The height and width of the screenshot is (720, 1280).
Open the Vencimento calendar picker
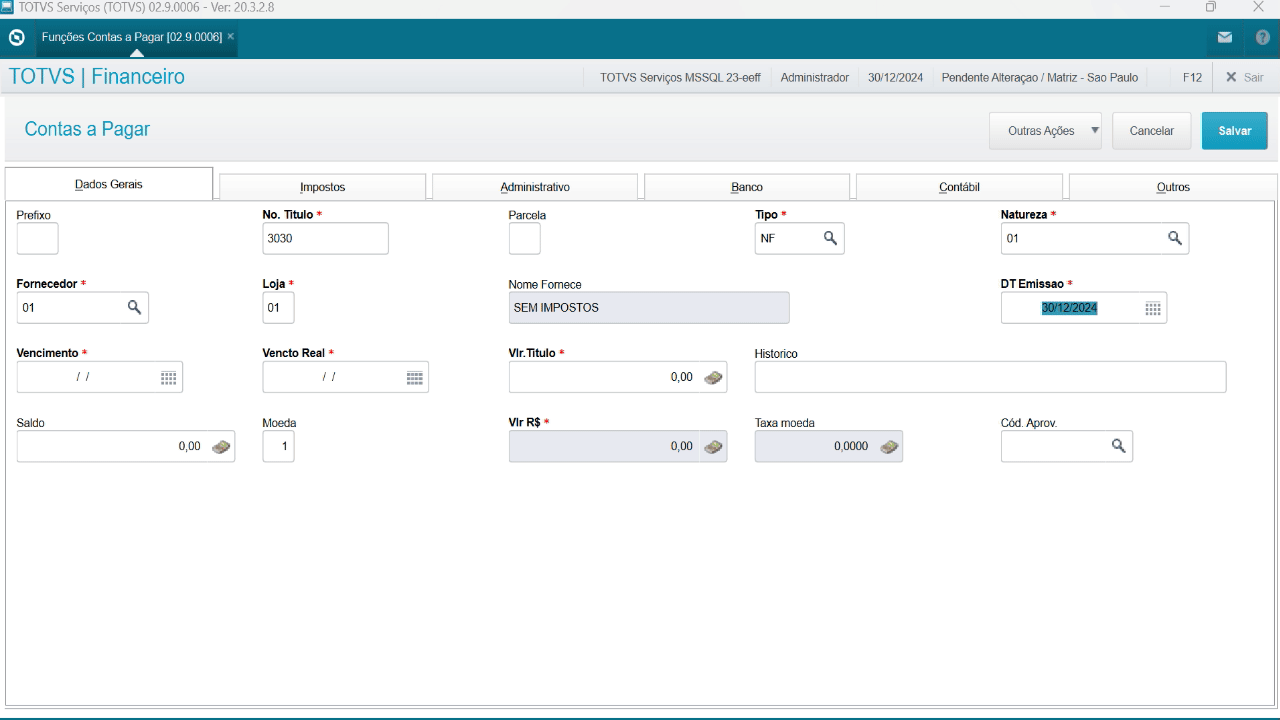(x=169, y=377)
